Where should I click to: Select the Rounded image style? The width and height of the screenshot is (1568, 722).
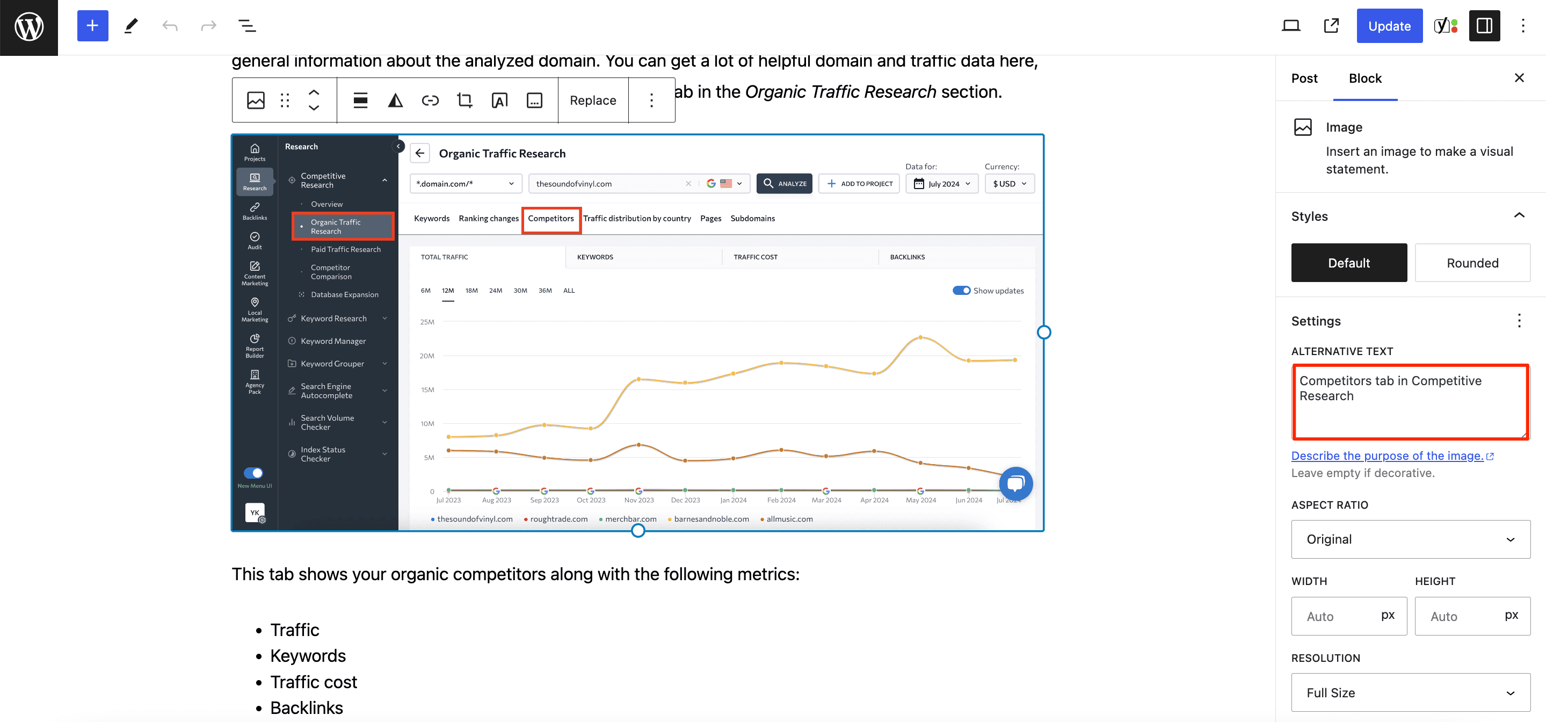1472,263
